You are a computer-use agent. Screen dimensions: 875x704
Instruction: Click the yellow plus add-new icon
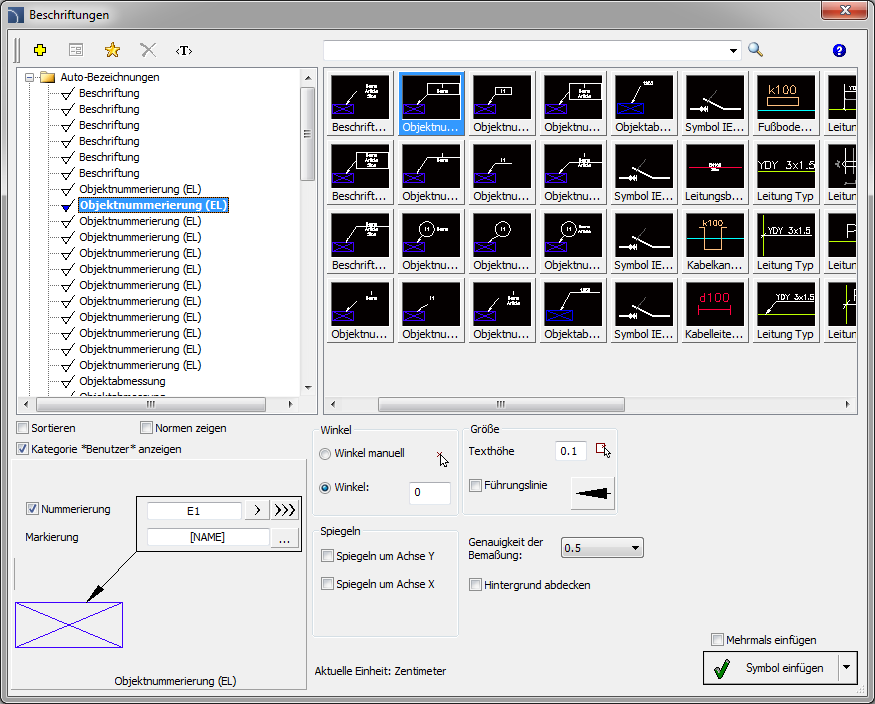pos(40,50)
